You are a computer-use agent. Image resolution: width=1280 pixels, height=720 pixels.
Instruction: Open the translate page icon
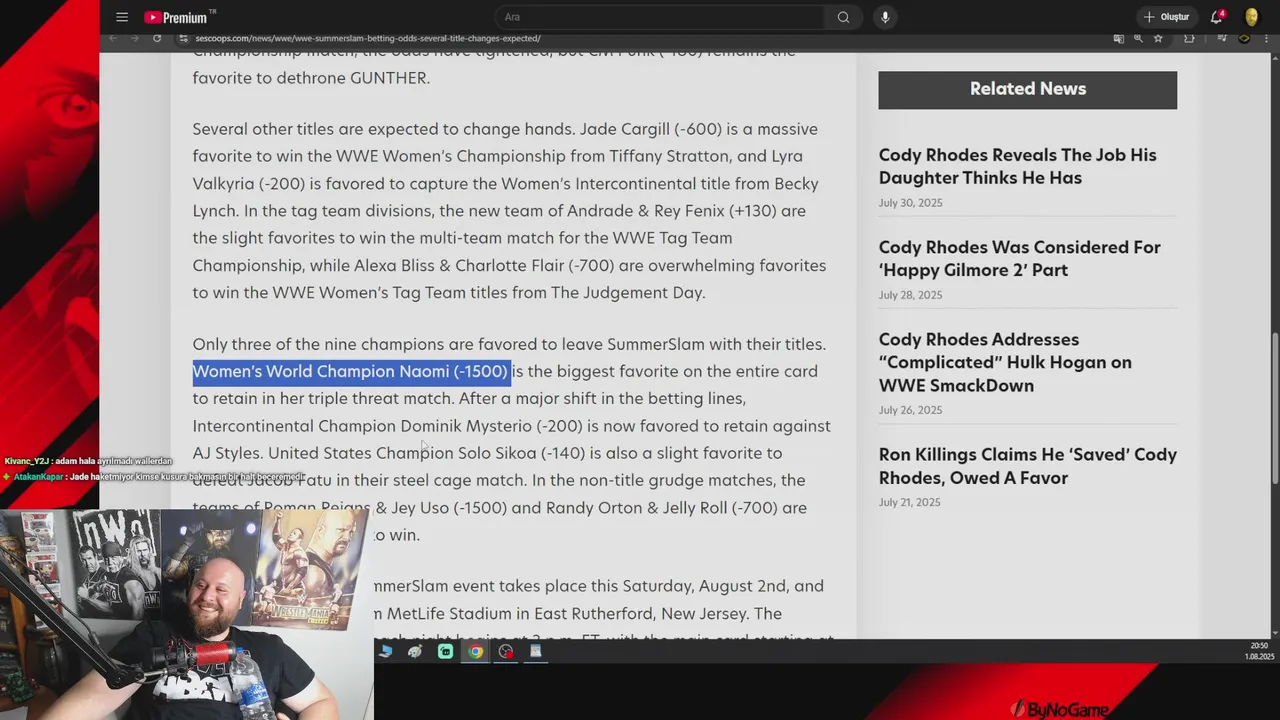point(1118,38)
